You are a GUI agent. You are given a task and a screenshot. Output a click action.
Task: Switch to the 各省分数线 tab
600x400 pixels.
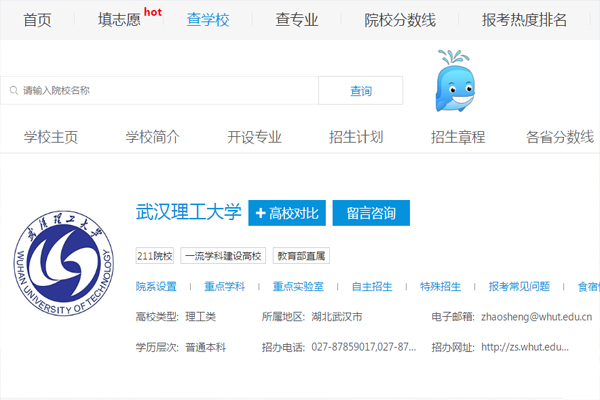pyautogui.click(x=560, y=137)
